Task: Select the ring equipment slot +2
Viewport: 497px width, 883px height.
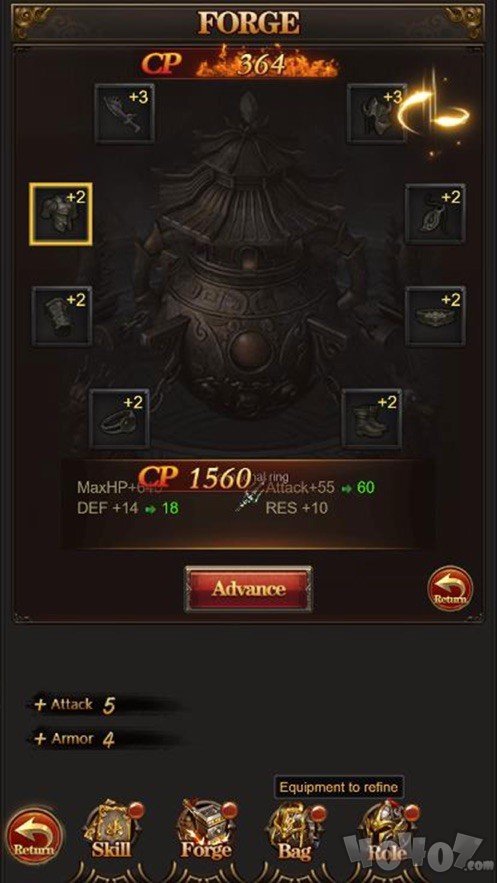Action: click(119, 418)
